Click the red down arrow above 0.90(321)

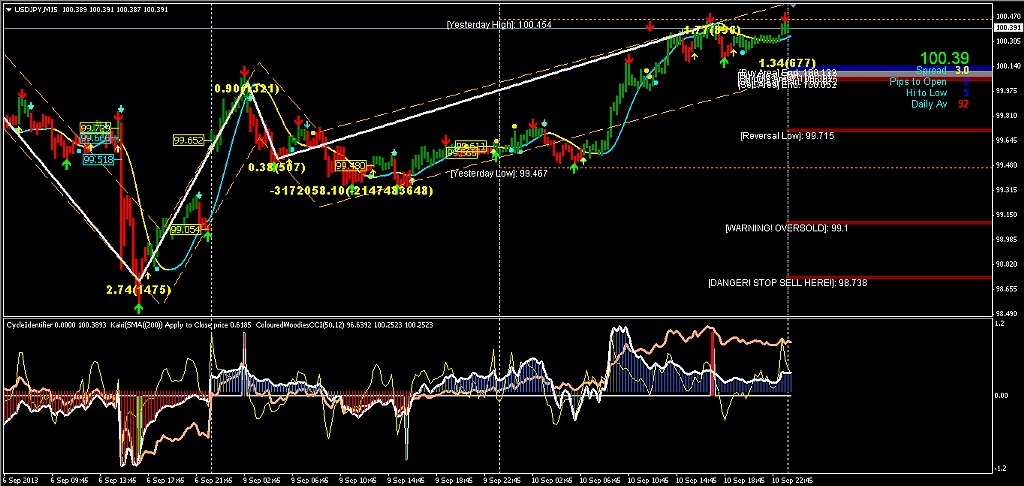pos(244,71)
